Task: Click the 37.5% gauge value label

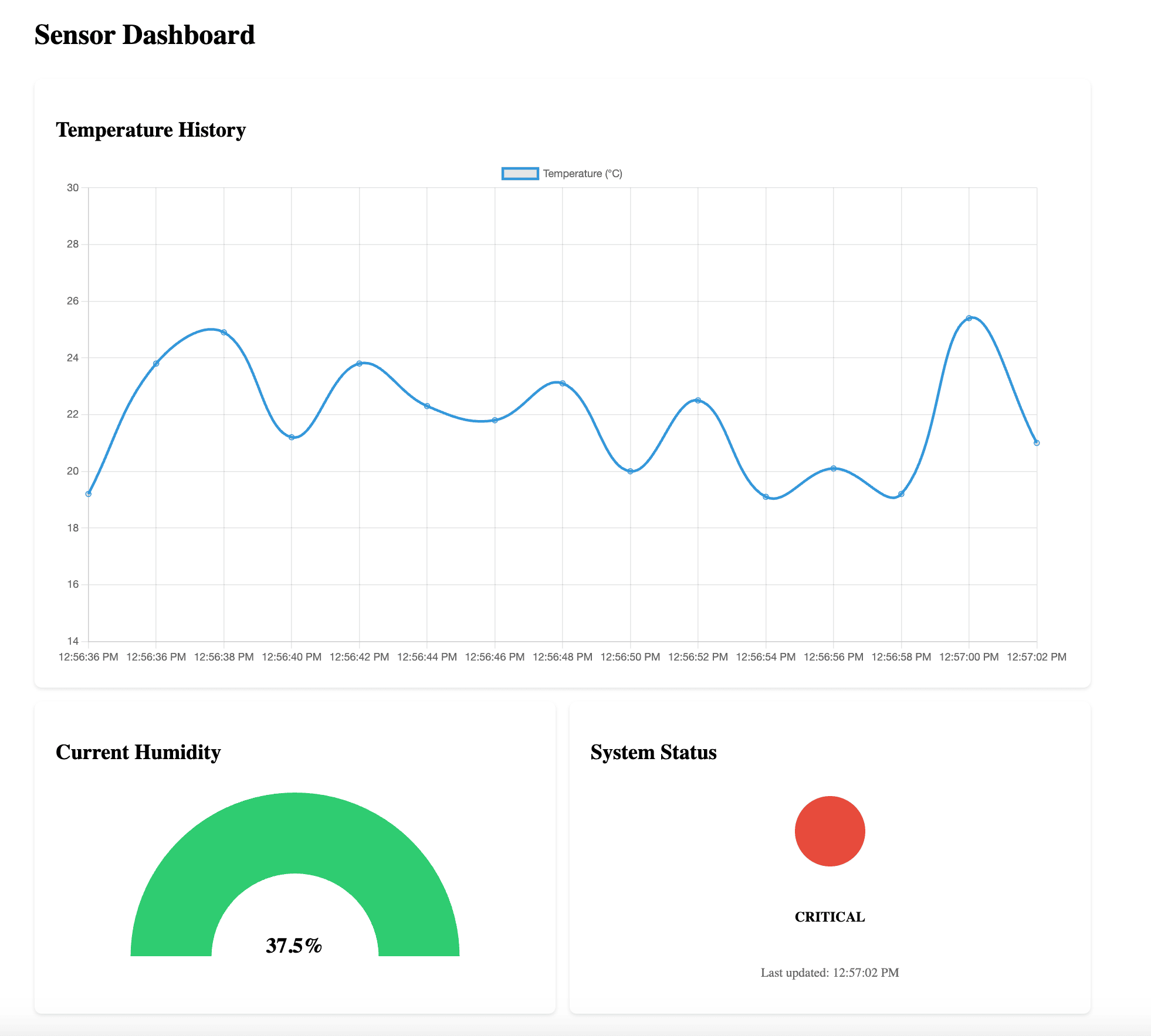Action: click(294, 945)
